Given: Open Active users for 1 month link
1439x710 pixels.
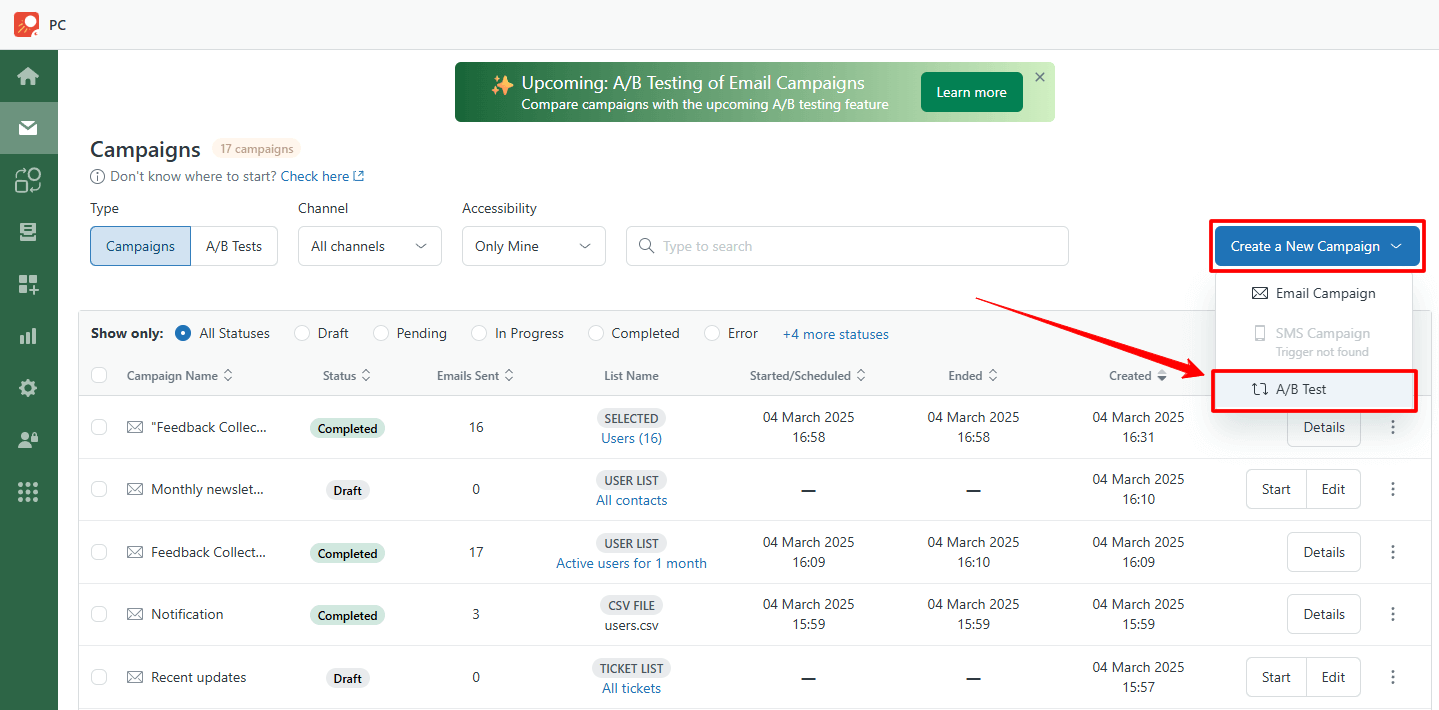Looking at the screenshot, I should (631, 563).
